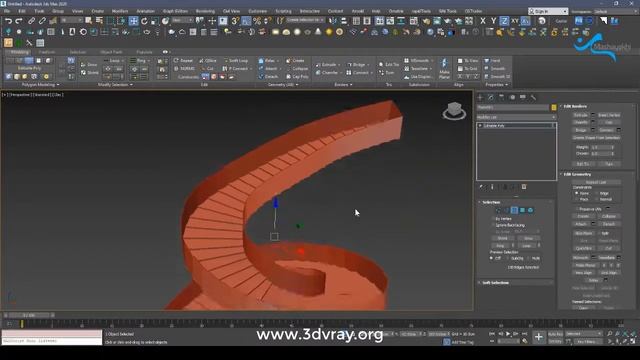Click the Play Animation button

click(508, 334)
